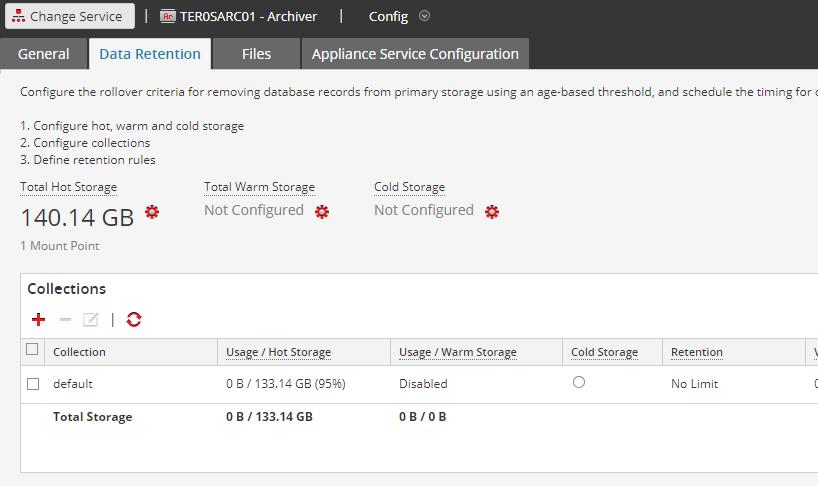Sort by the Retention column header

click(x=697, y=352)
